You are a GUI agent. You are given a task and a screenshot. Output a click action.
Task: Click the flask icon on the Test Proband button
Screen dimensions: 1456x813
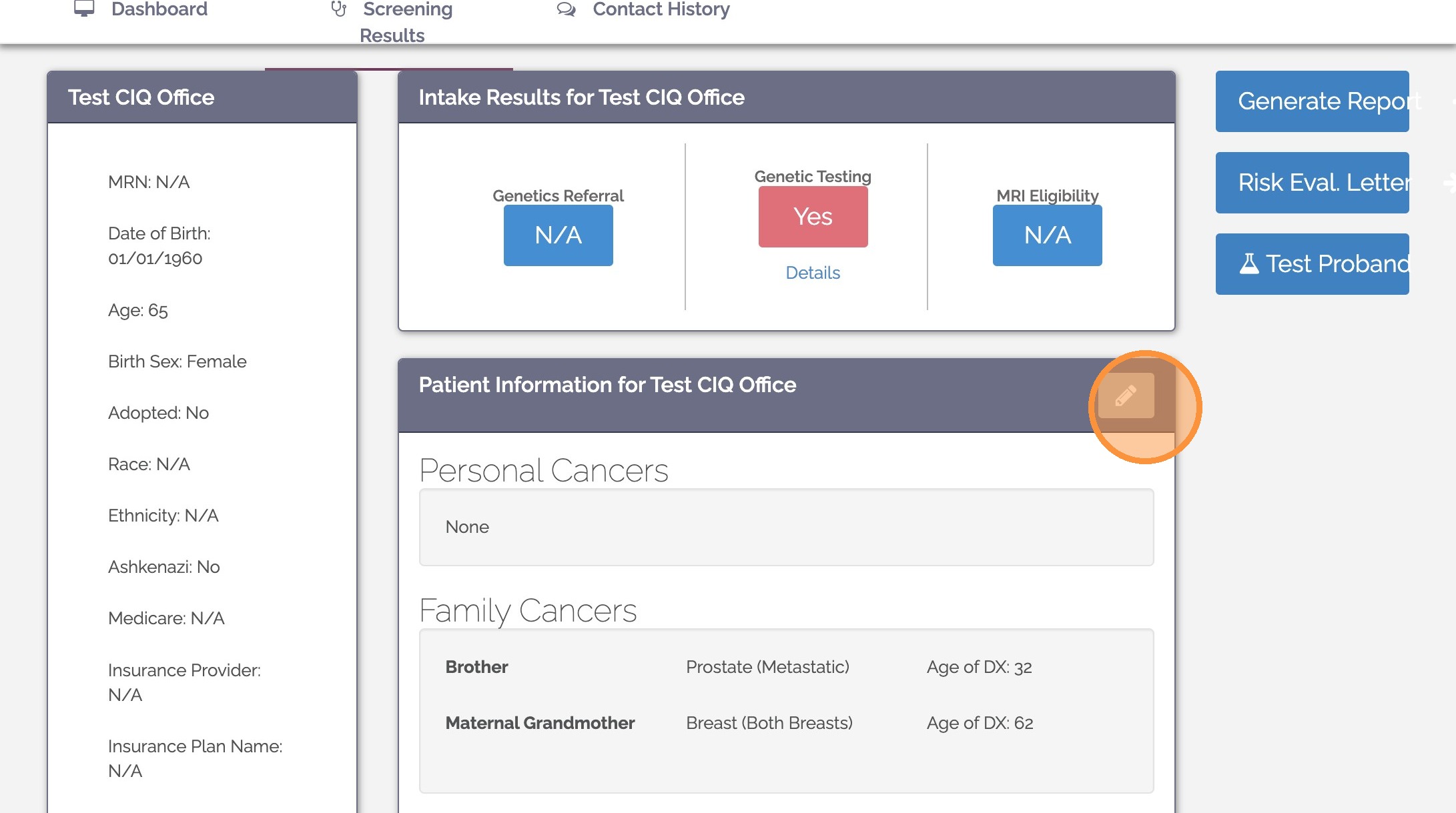1251,264
